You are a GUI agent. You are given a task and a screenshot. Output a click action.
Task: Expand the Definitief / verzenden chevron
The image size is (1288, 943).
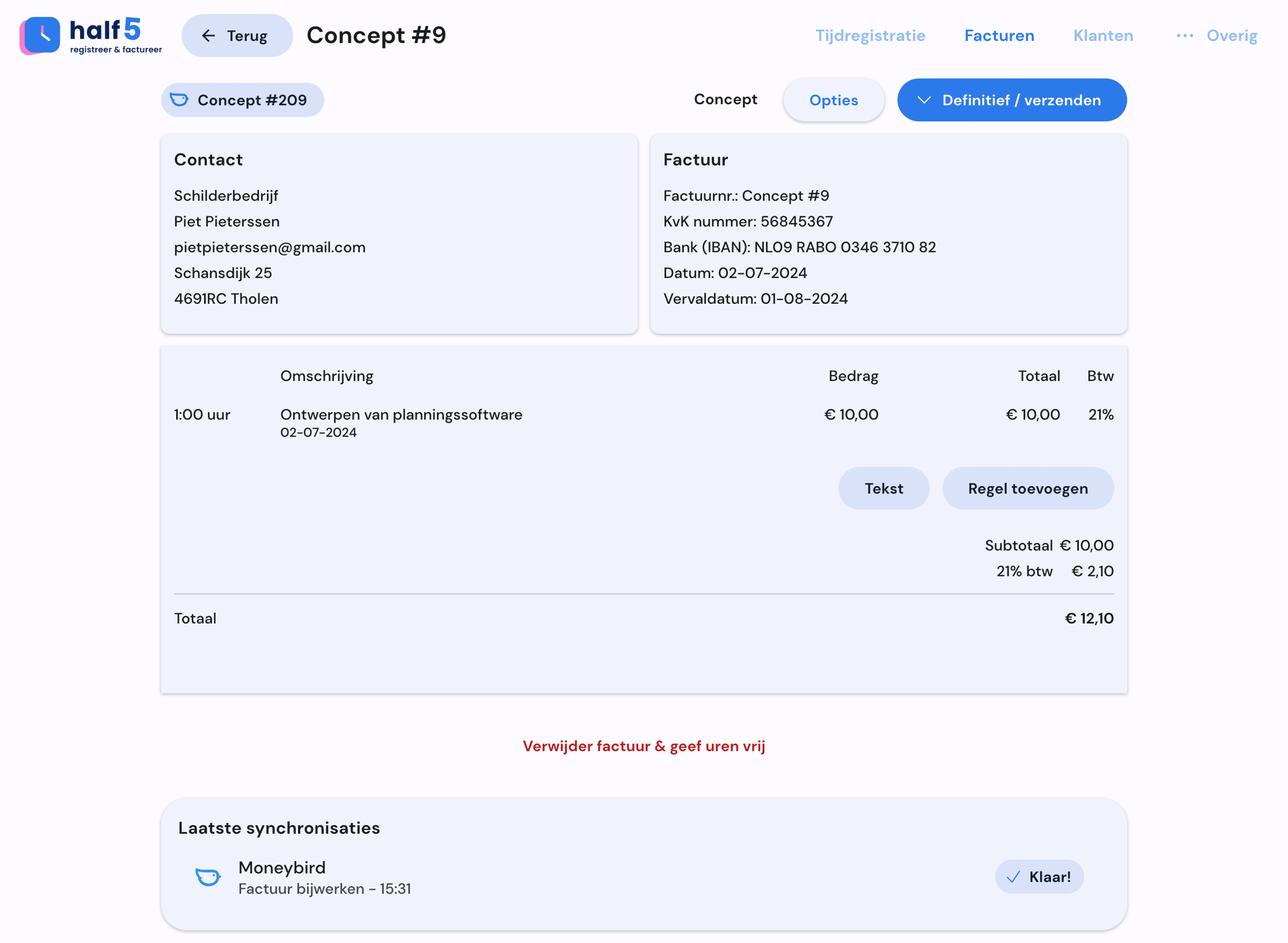[x=923, y=100]
